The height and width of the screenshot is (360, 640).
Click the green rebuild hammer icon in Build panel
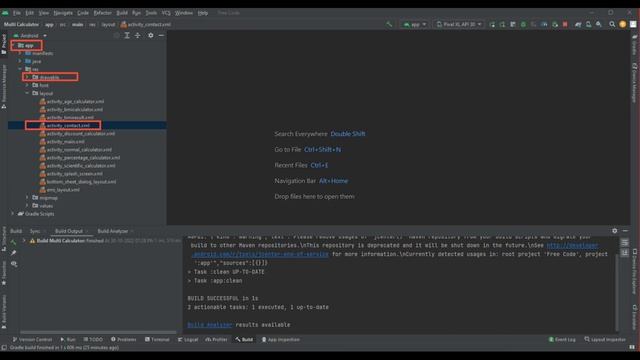(13, 242)
